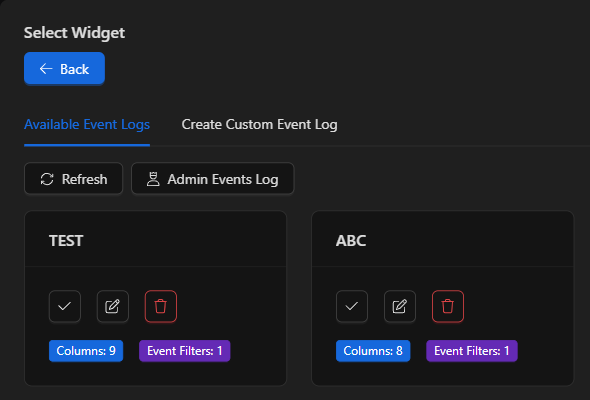The image size is (590, 400).
Task: Click the ABC card title
Action: 351,240
